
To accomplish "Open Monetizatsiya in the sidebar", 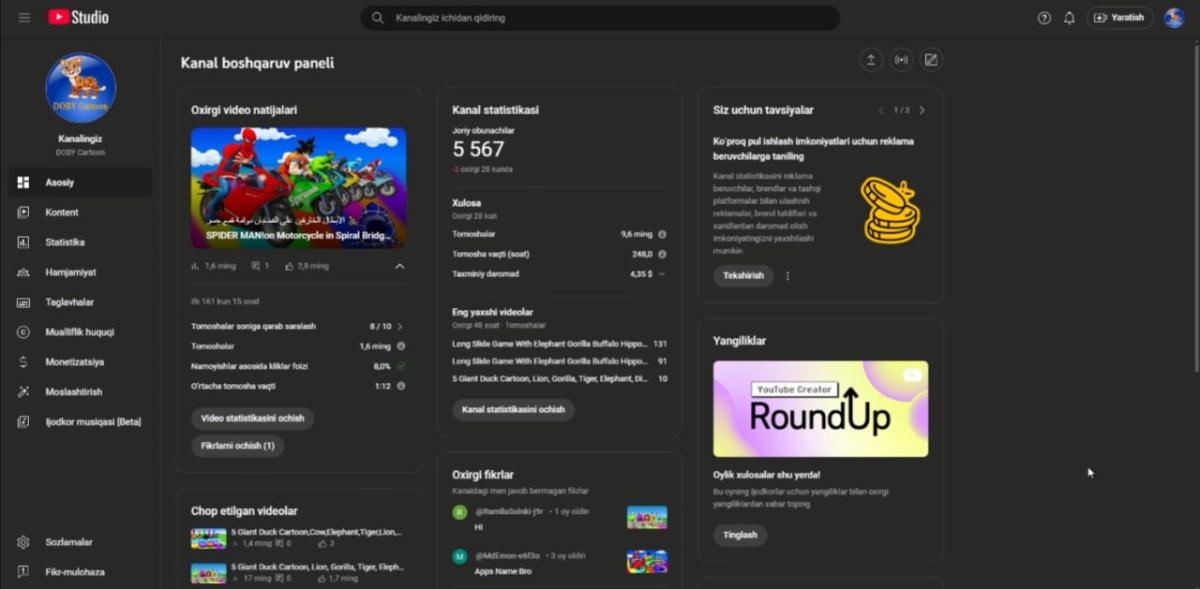I will 80,362.
